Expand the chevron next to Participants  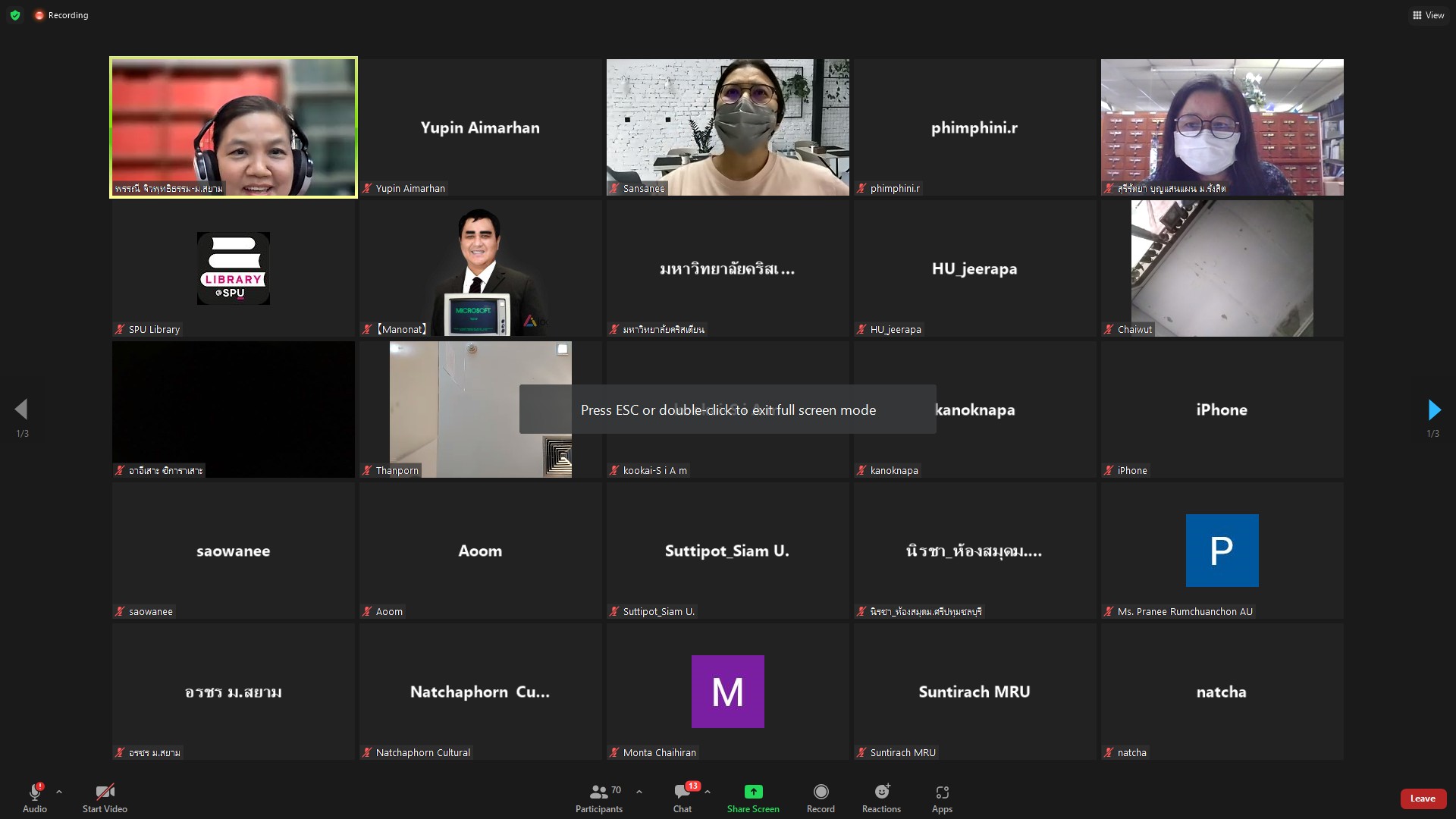click(639, 792)
